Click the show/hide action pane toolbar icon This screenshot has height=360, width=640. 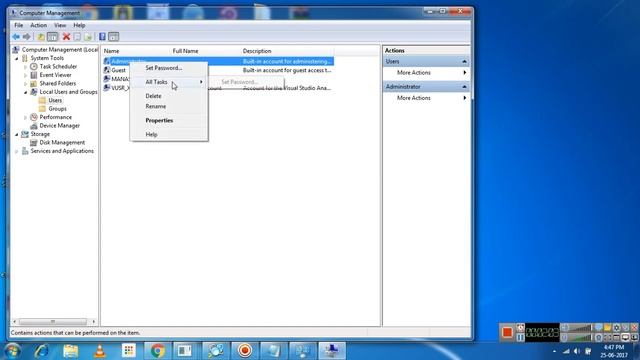click(x=113, y=37)
